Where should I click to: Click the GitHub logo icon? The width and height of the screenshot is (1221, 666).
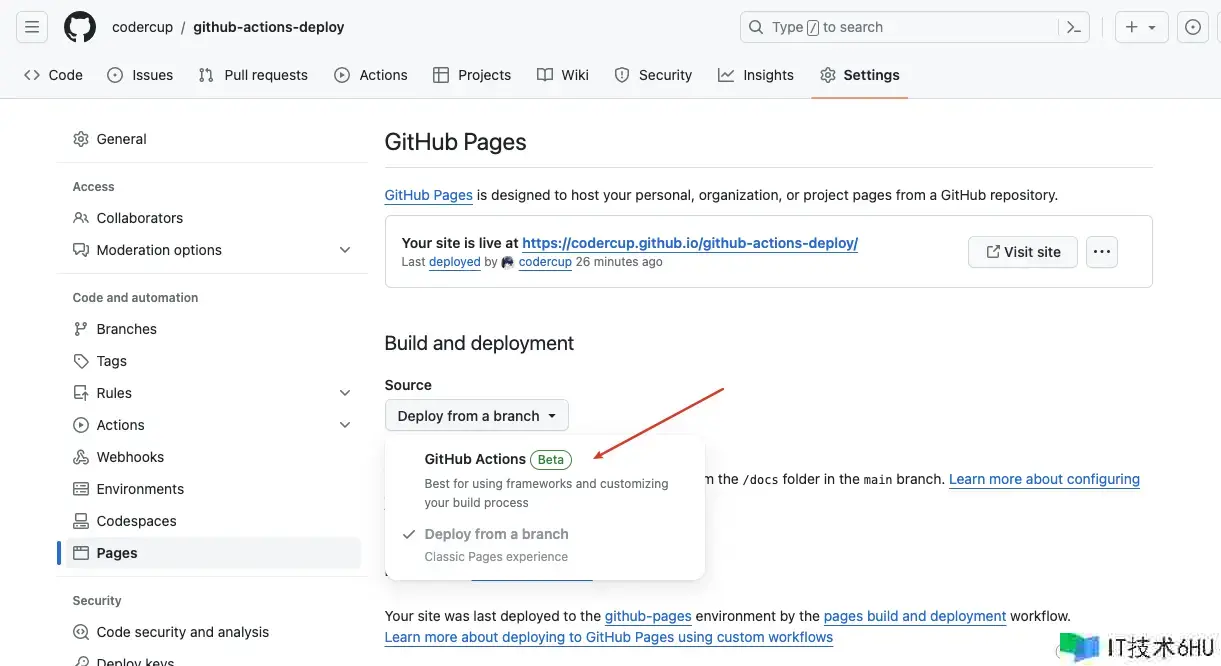(80, 27)
